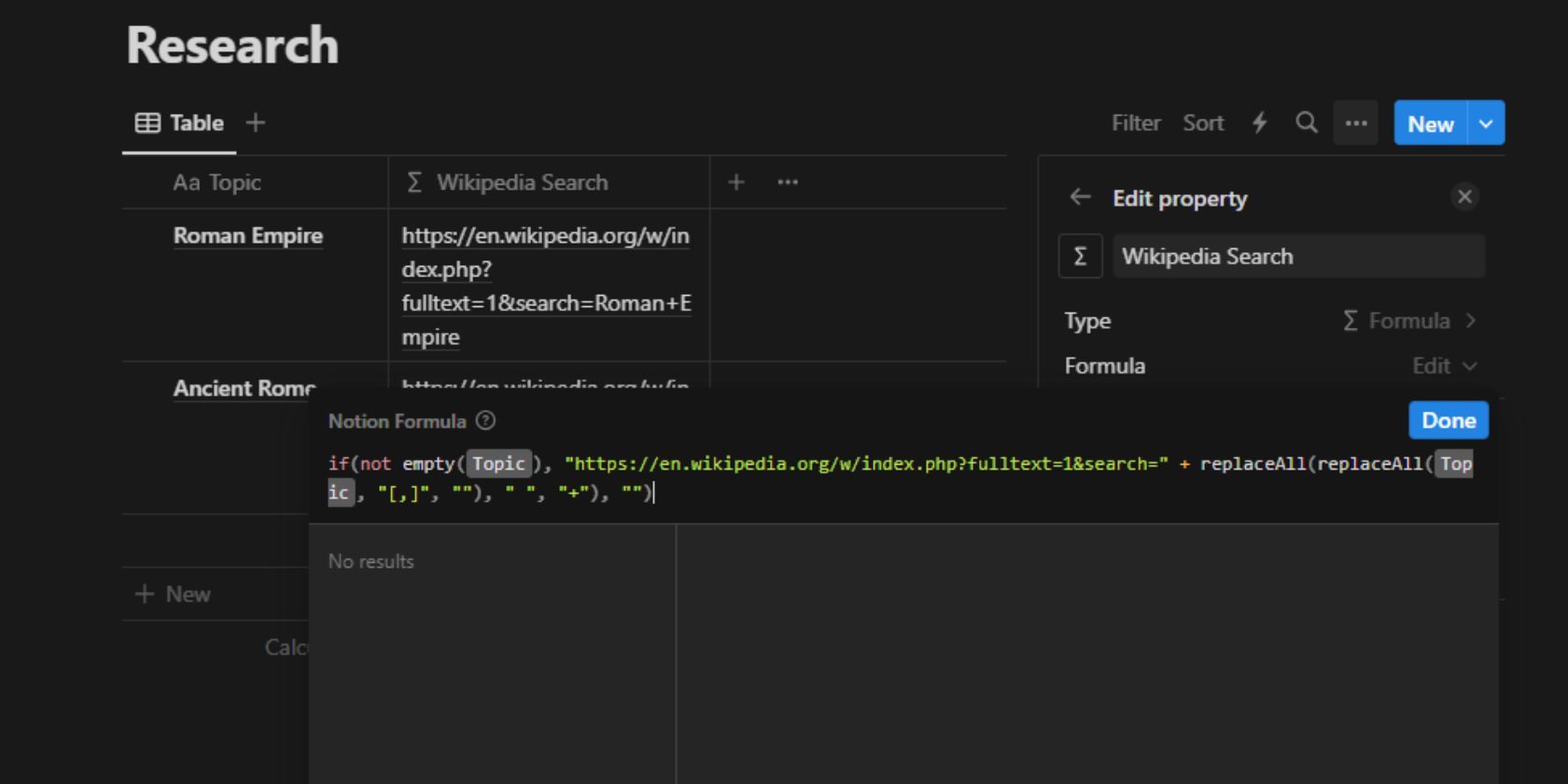Open the database three-dot options menu
Image resolution: width=1568 pixels, height=784 pixels.
(x=1355, y=123)
